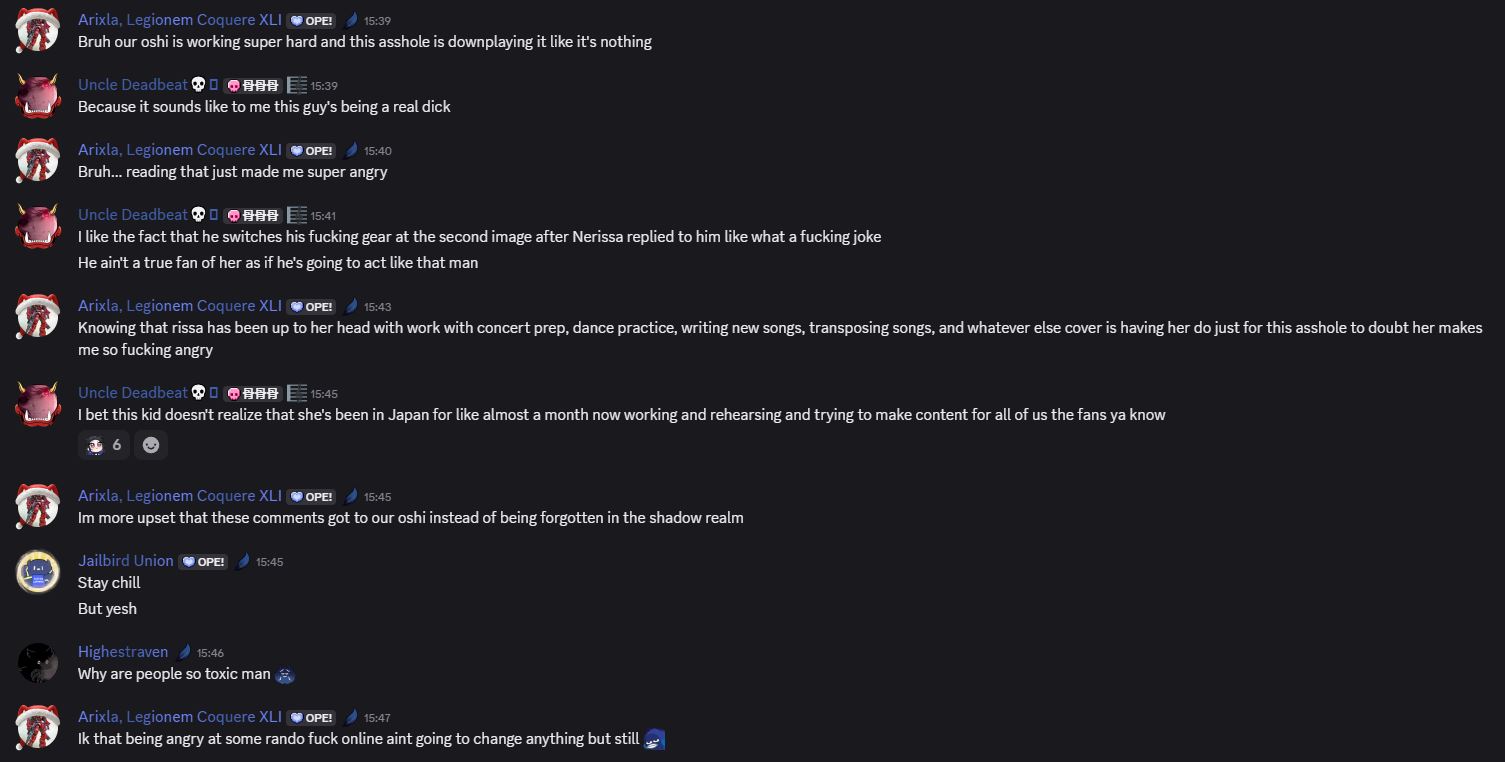1505x762 pixels.
Task: Click the Arixla username on the 15:40 message
Action: click(x=180, y=149)
